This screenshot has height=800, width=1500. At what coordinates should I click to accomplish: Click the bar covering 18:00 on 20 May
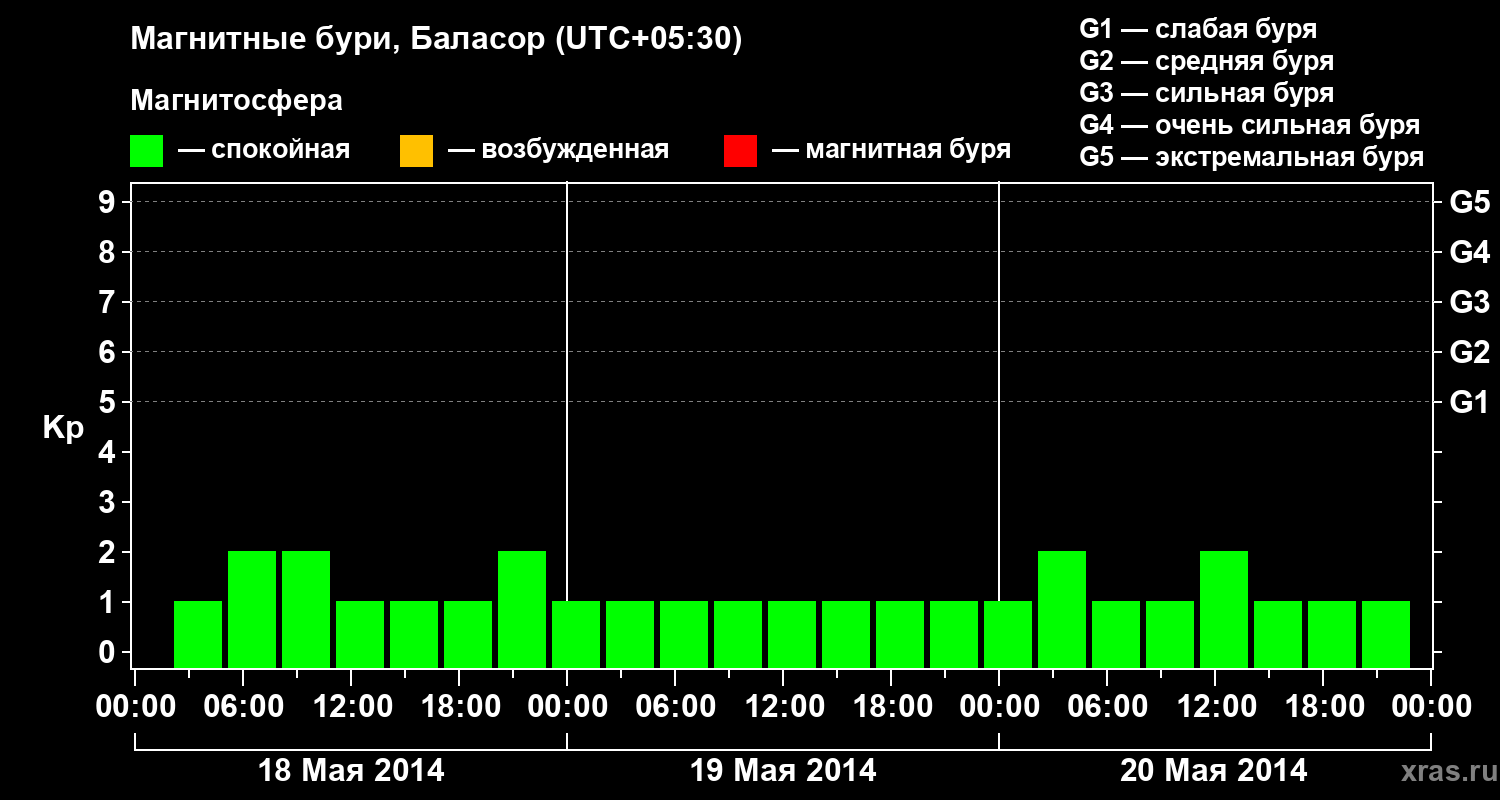[x=1332, y=634]
